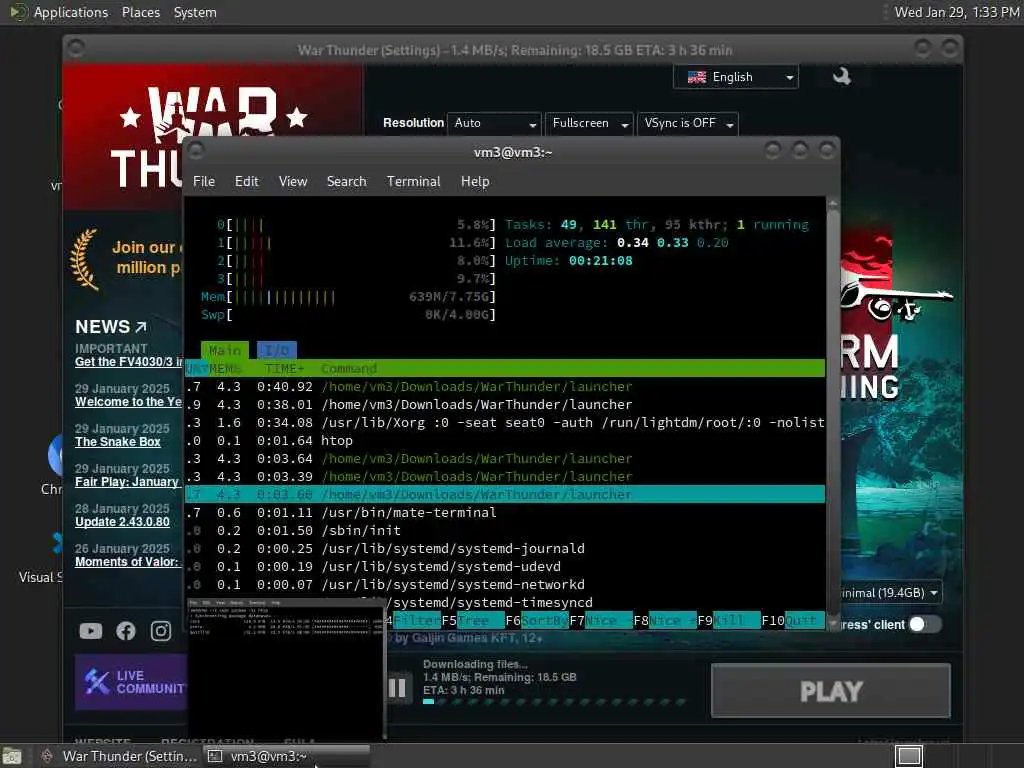
Task: Select the systemd-networkd process row
Action: [x=505, y=584]
